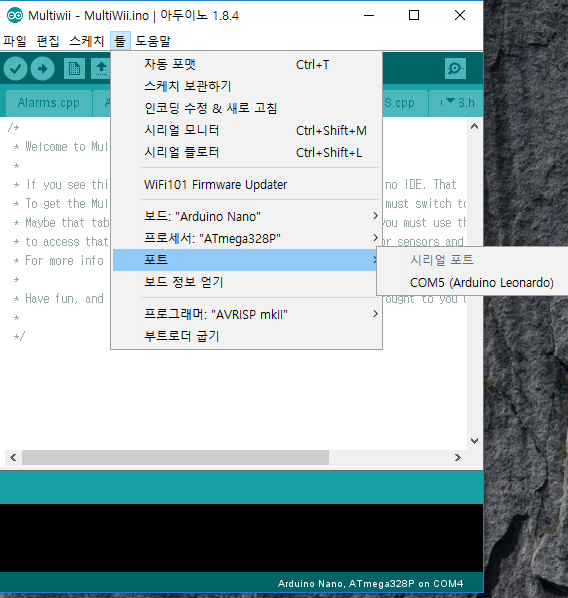Close the open 툴 menu
Image resolution: width=568 pixels, height=598 pixels.
tap(120, 41)
